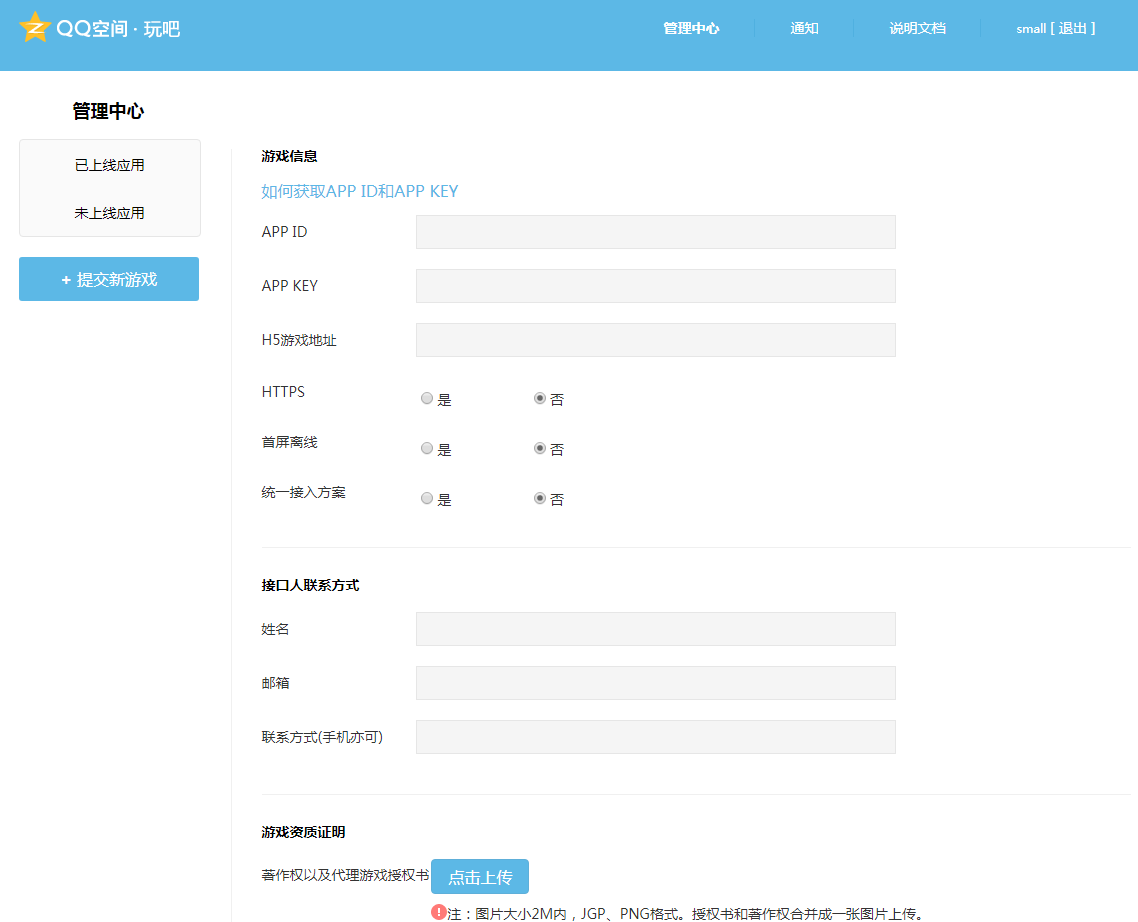1138x922 pixels.
Task: Select 是 radio button for HTTPS
Action: coord(427,397)
